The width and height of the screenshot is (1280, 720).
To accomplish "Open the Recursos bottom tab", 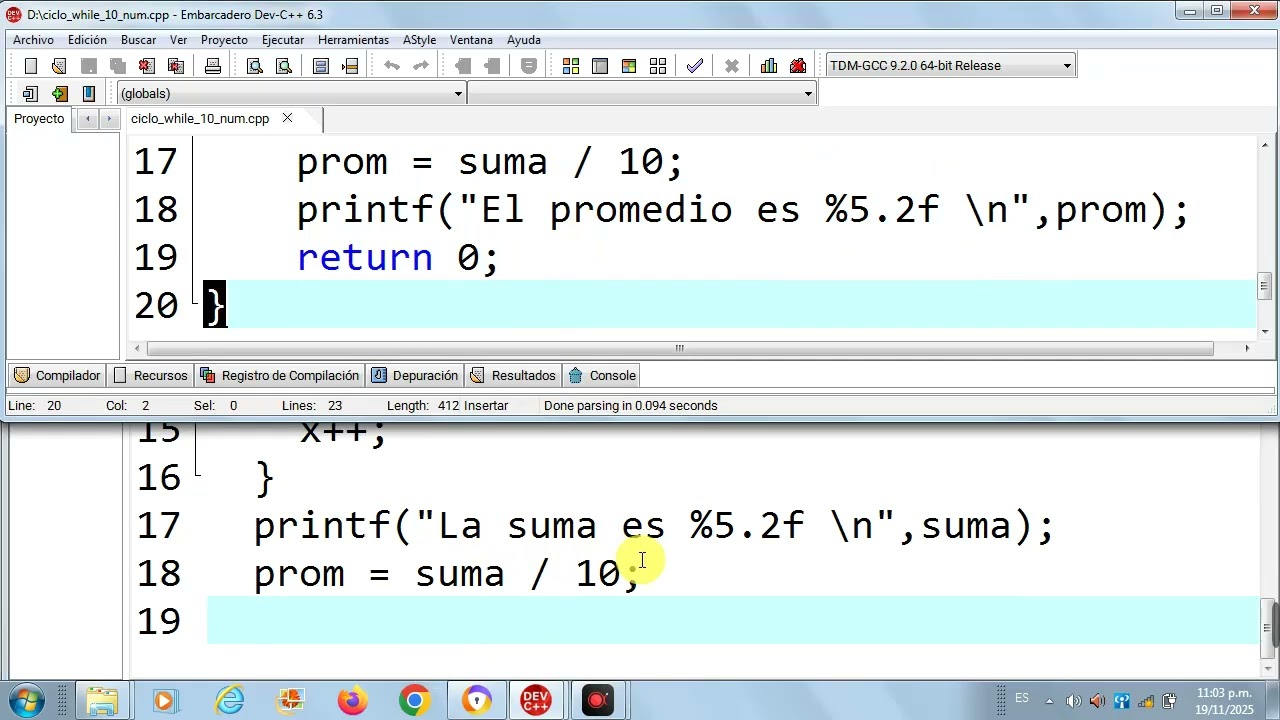I will (x=150, y=376).
